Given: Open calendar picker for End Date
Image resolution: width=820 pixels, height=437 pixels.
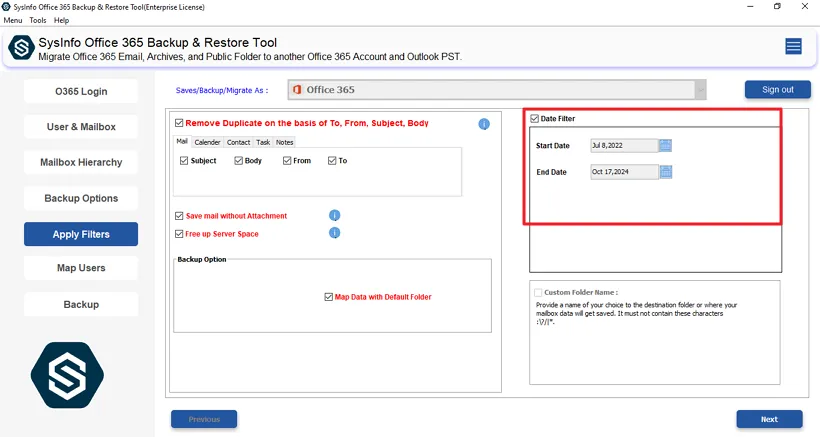Looking at the screenshot, I should click(666, 172).
